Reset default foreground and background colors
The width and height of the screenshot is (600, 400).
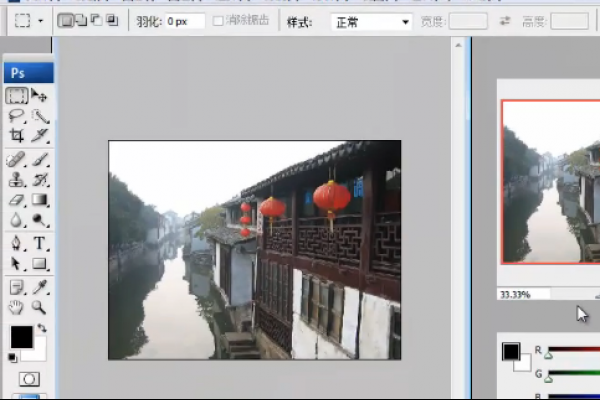point(13,358)
